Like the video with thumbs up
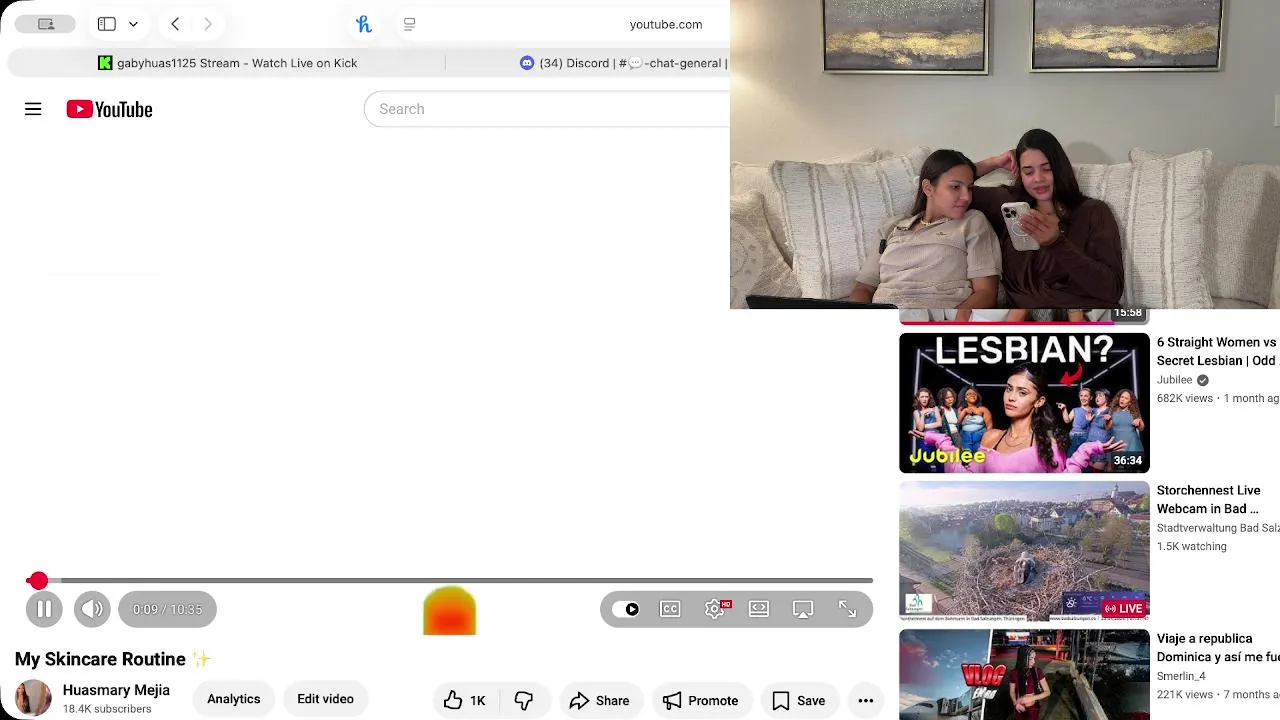 pyautogui.click(x=465, y=700)
